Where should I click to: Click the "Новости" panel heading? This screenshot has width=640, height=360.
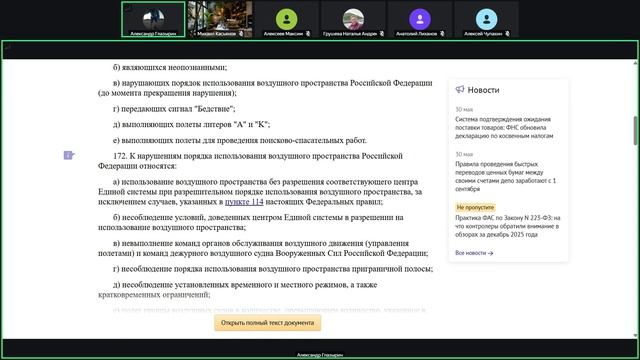pyautogui.click(x=483, y=90)
